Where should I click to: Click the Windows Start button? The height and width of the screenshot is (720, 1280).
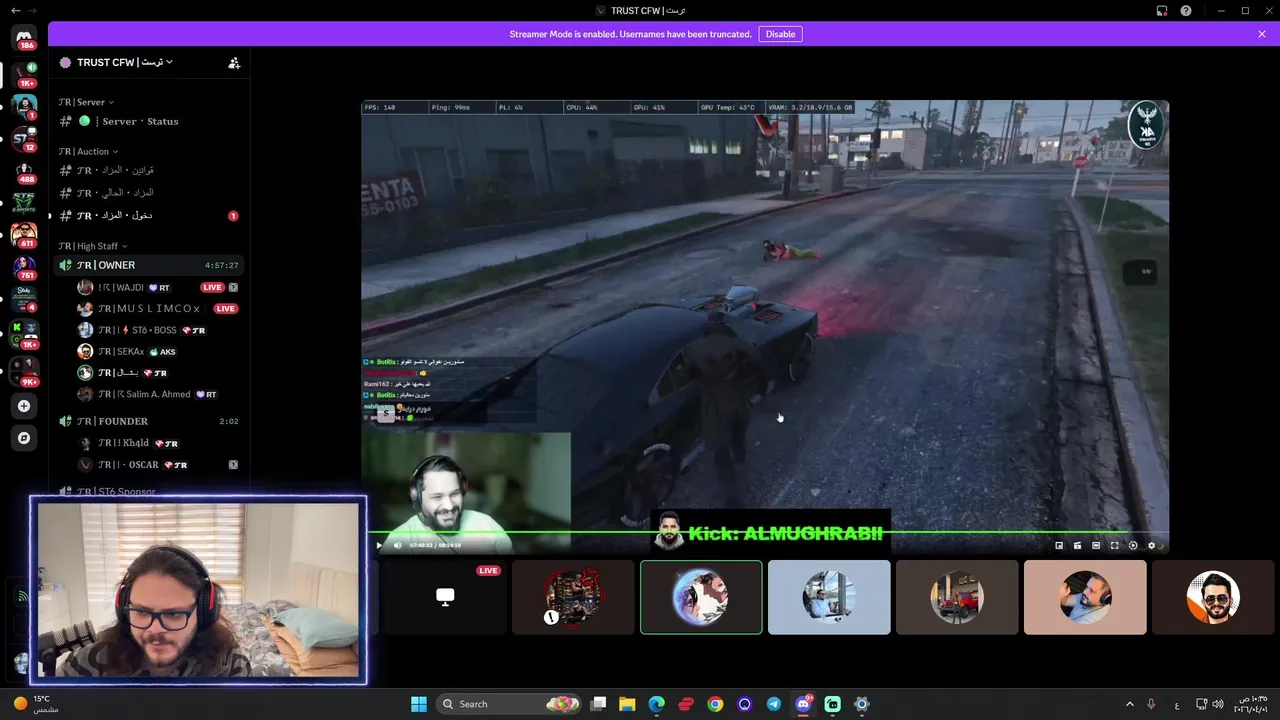pos(419,704)
